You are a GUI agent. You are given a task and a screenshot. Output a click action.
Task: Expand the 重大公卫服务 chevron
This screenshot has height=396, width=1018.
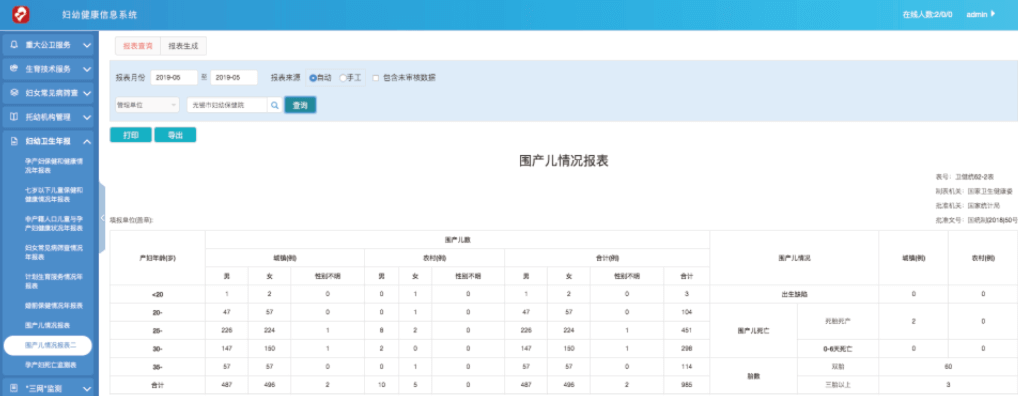tap(87, 45)
